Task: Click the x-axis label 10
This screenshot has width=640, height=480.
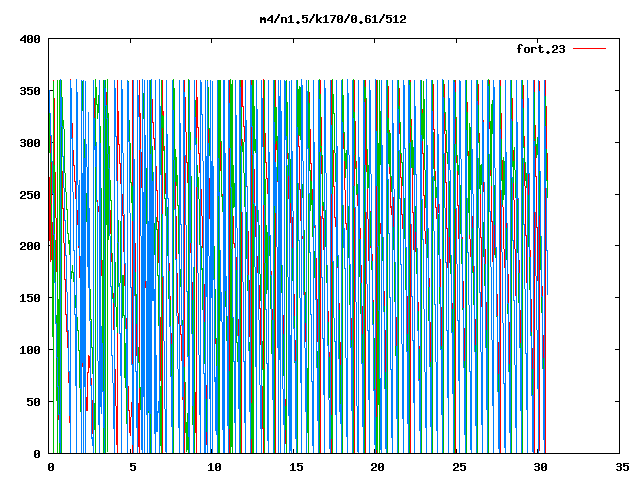Action: click(x=214, y=467)
